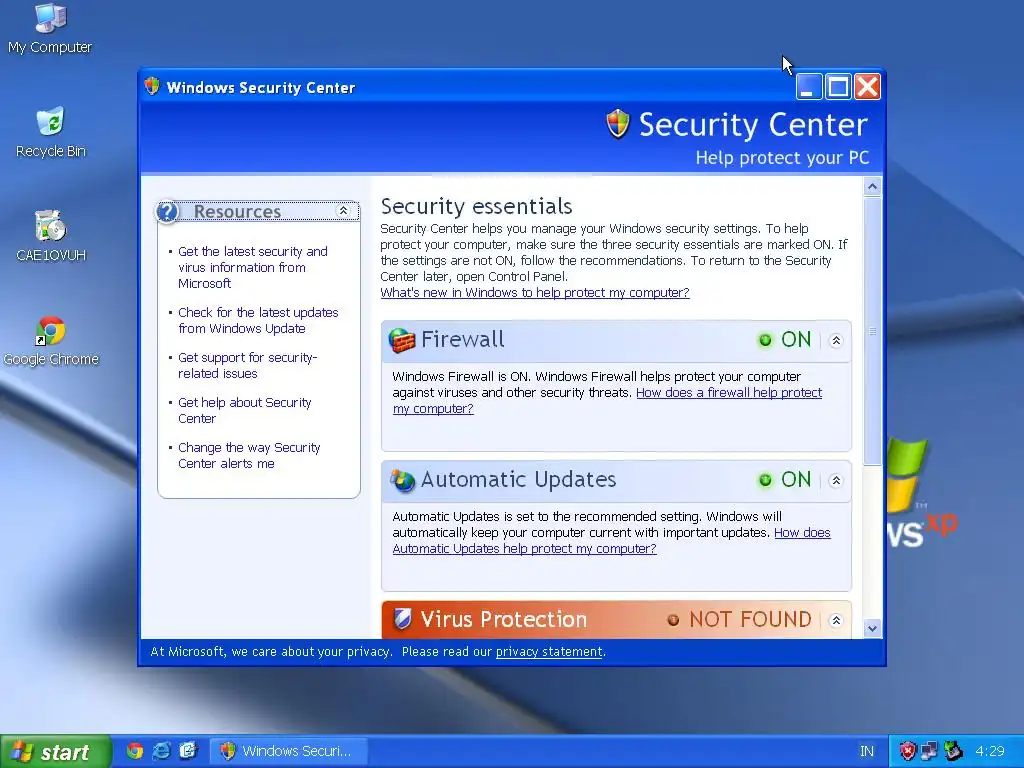
Task: Click the Windows Security Center title bar text
Action: coord(261,88)
